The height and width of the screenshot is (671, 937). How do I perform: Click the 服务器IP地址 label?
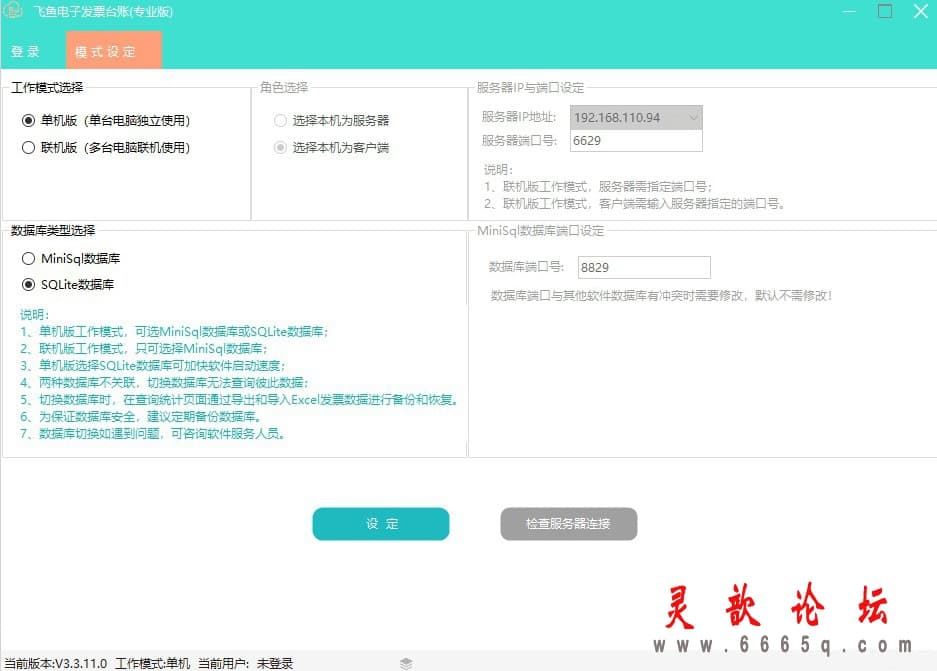[x=519, y=117]
